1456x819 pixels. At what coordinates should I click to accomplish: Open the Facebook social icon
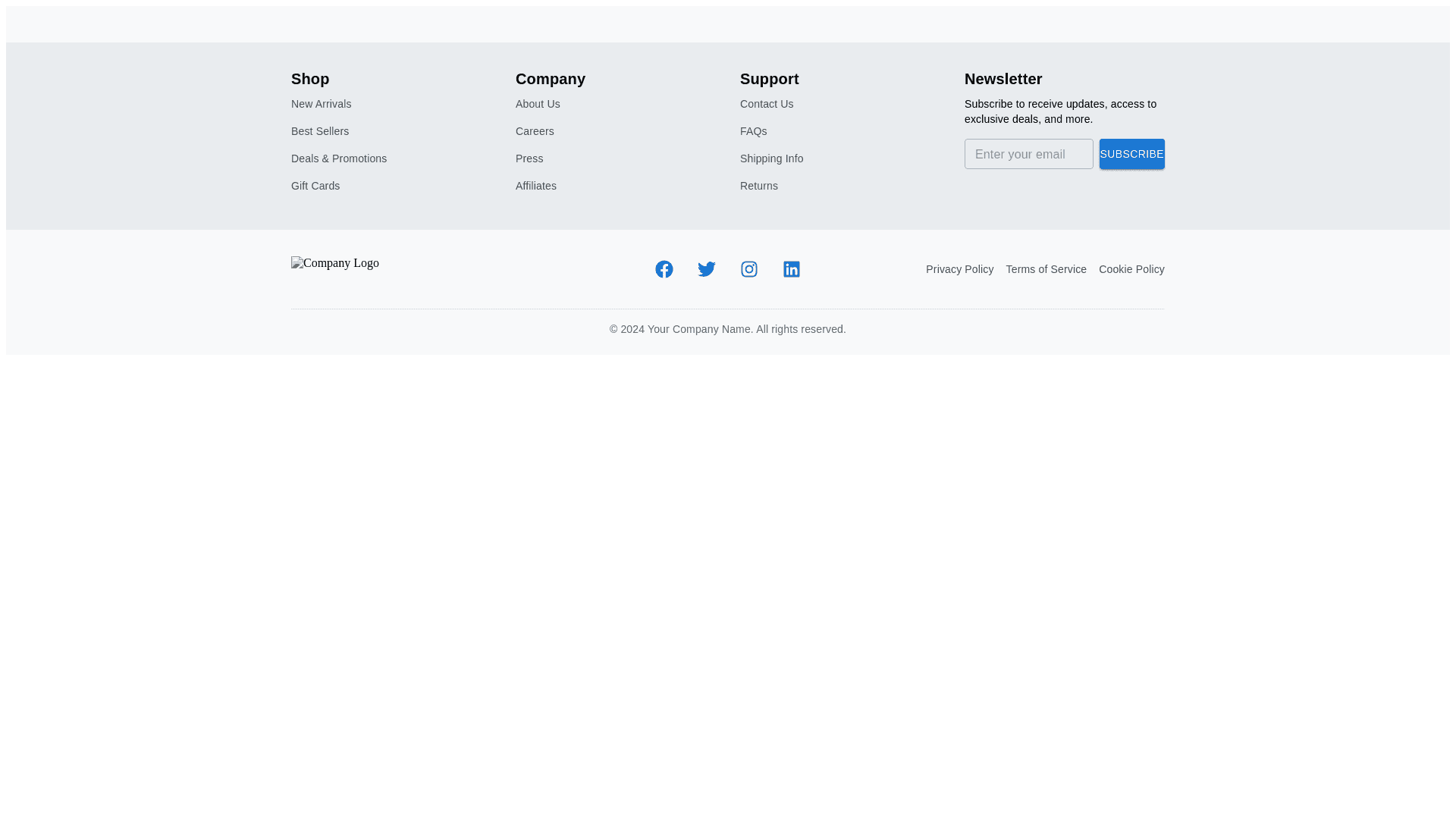[x=664, y=269]
